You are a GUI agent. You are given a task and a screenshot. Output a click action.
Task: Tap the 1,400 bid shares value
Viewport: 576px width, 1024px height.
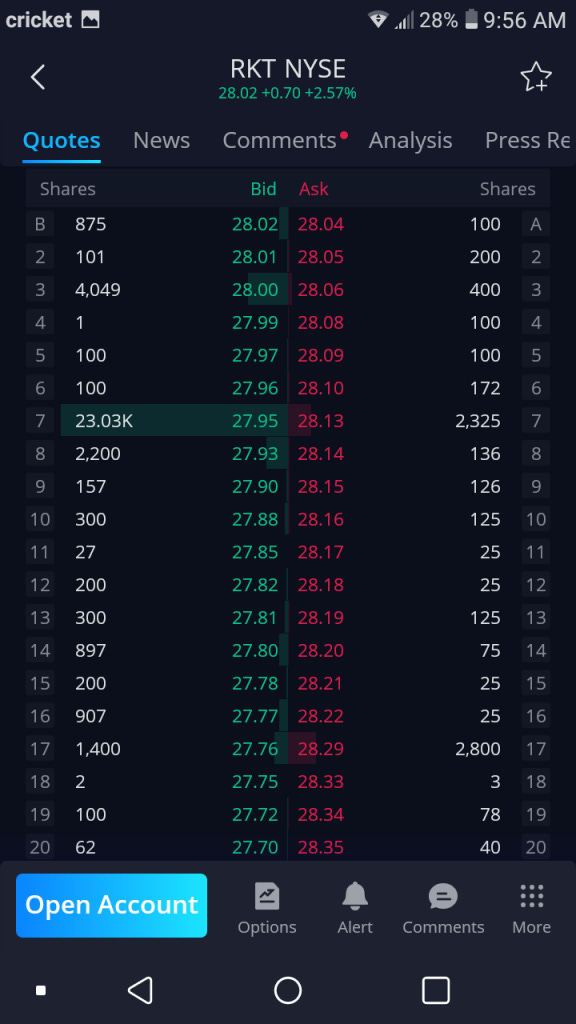click(x=98, y=749)
